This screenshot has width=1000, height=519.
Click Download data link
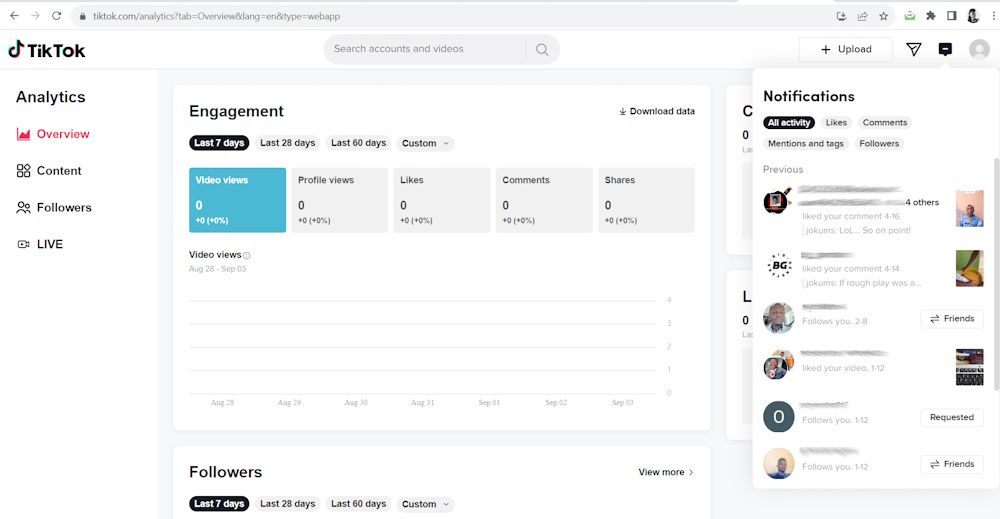[656, 112]
